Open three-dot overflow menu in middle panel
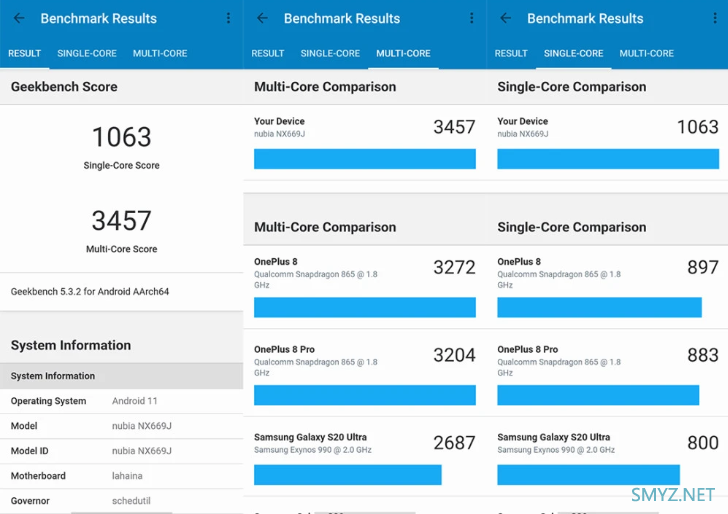The height and width of the screenshot is (514, 728). pos(471,18)
